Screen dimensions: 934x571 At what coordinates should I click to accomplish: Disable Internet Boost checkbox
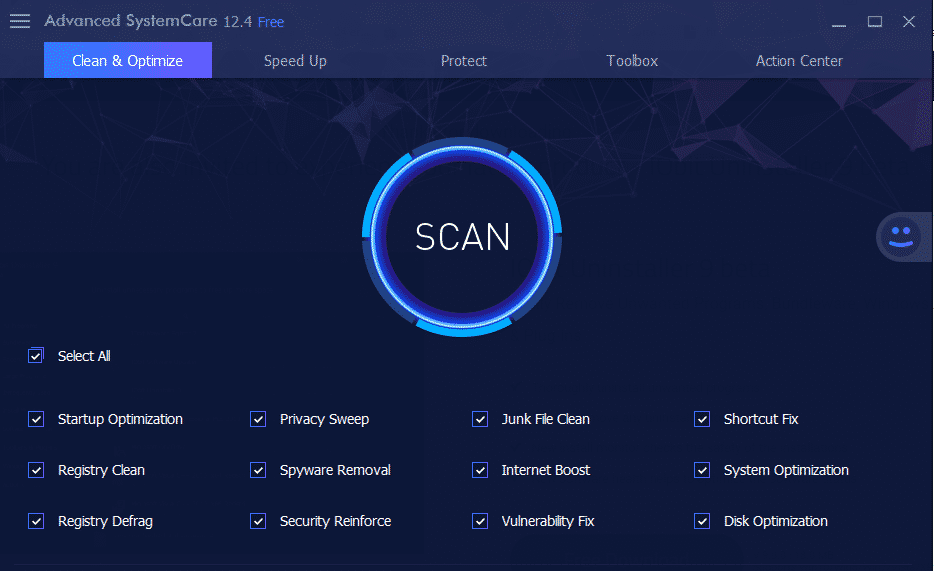click(480, 470)
